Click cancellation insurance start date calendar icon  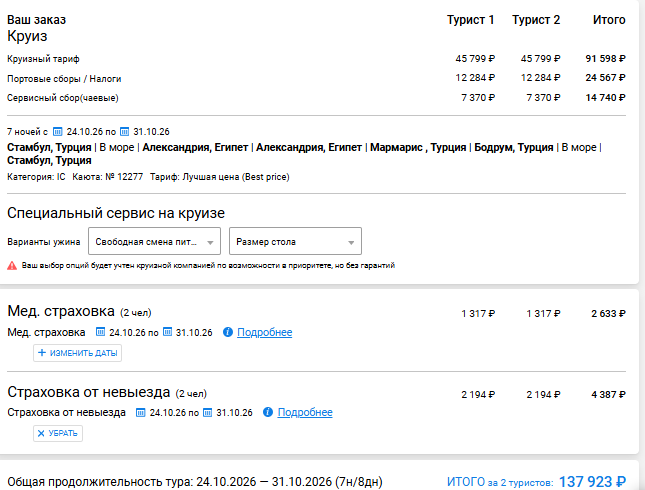141,412
